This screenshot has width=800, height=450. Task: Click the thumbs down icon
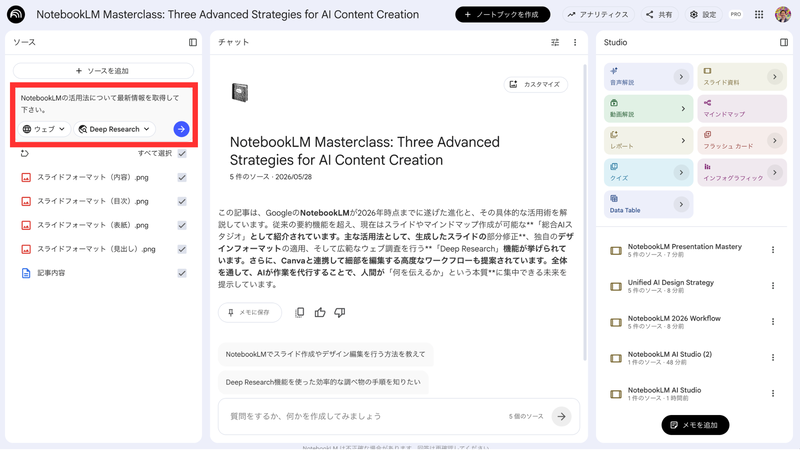pyautogui.click(x=340, y=312)
